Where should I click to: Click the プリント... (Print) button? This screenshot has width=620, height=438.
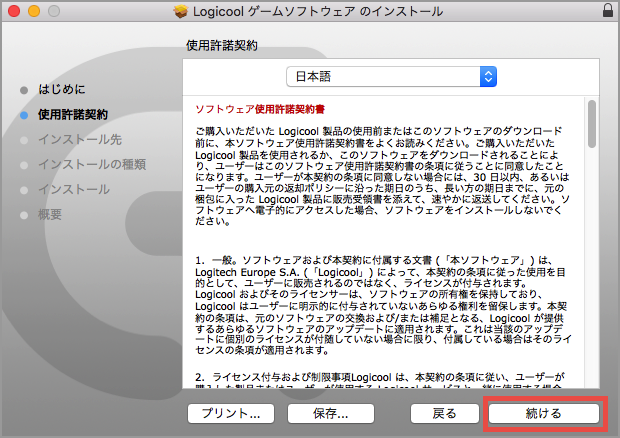231,413
